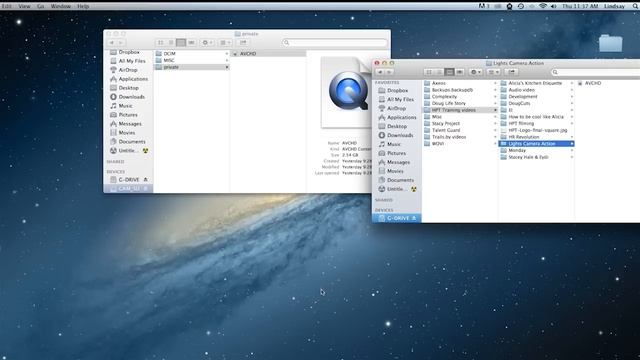This screenshot has height=360, width=640.
Task: Click the volume icon in menu bar
Action: click(x=553, y=6)
